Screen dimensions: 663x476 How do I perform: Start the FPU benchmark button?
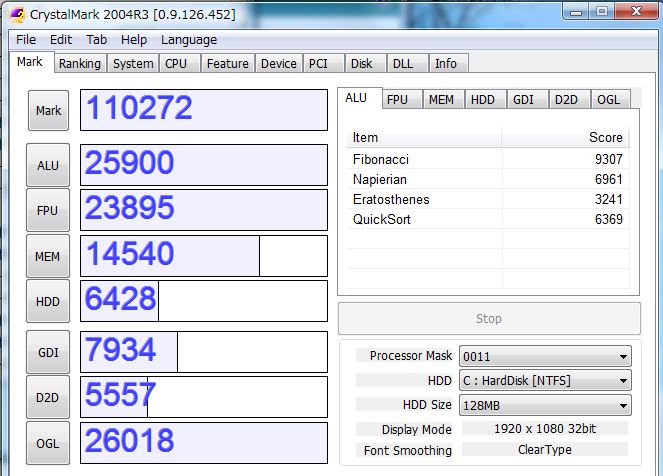tap(47, 211)
